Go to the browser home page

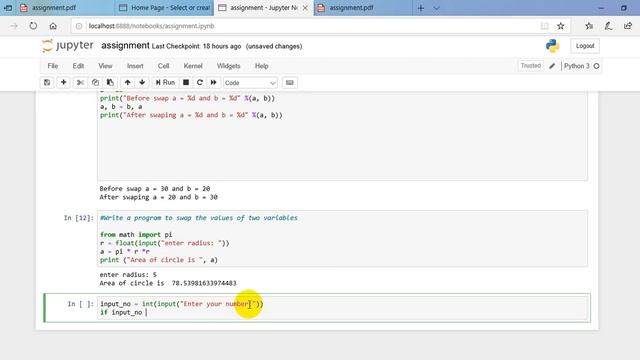53,26
